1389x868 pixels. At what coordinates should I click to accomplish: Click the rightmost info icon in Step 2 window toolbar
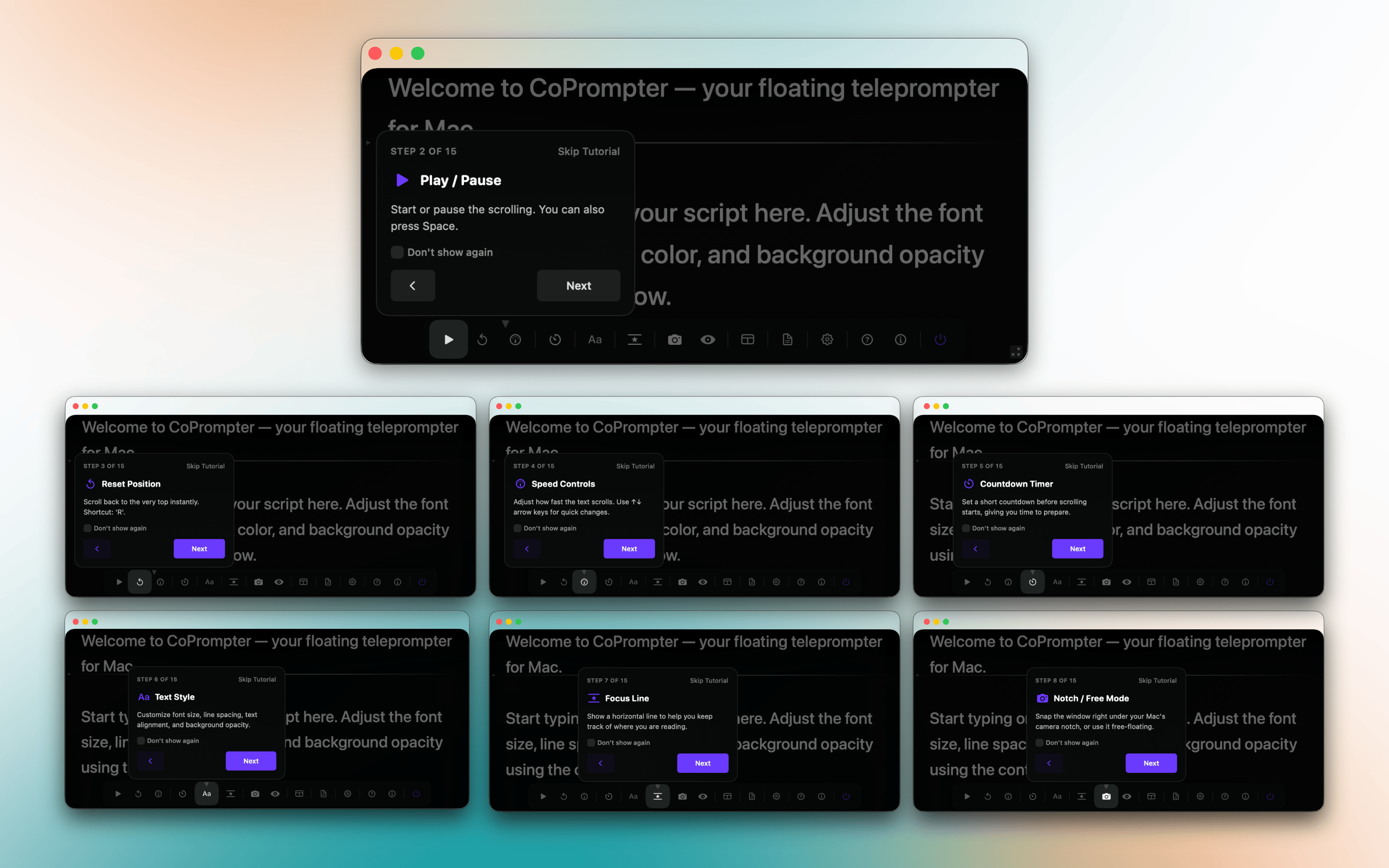[900, 340]
